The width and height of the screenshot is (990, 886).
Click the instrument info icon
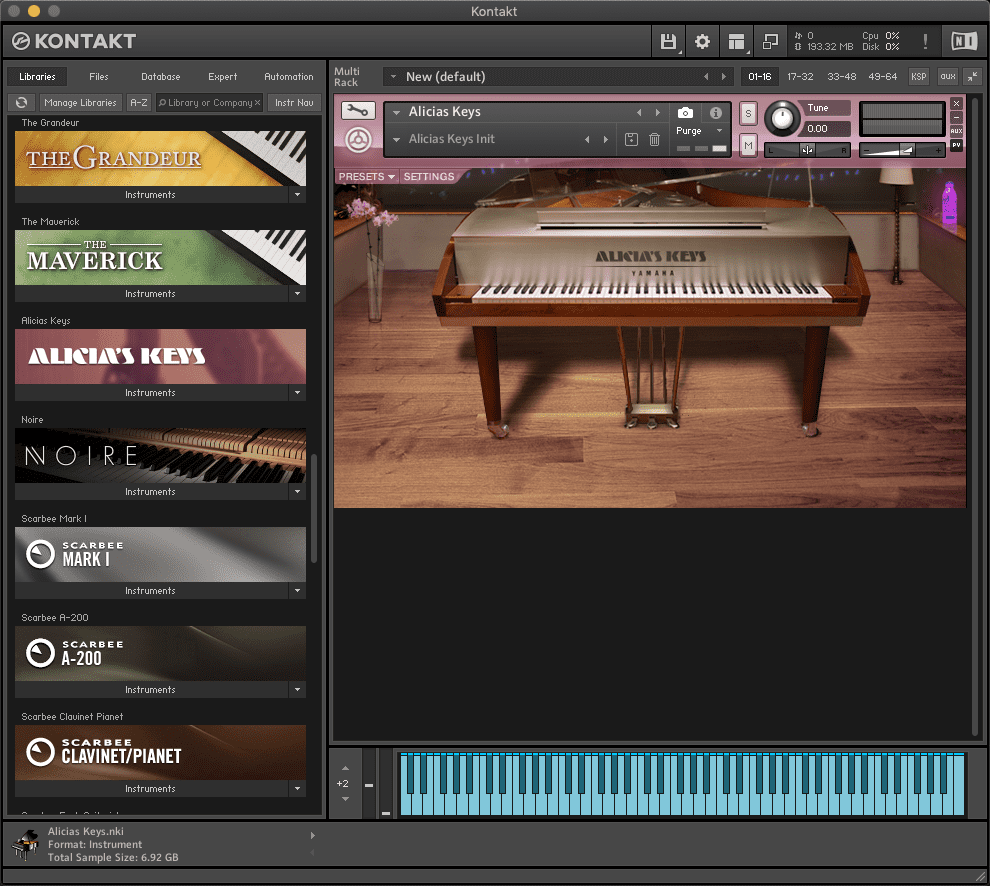point(715,113)
